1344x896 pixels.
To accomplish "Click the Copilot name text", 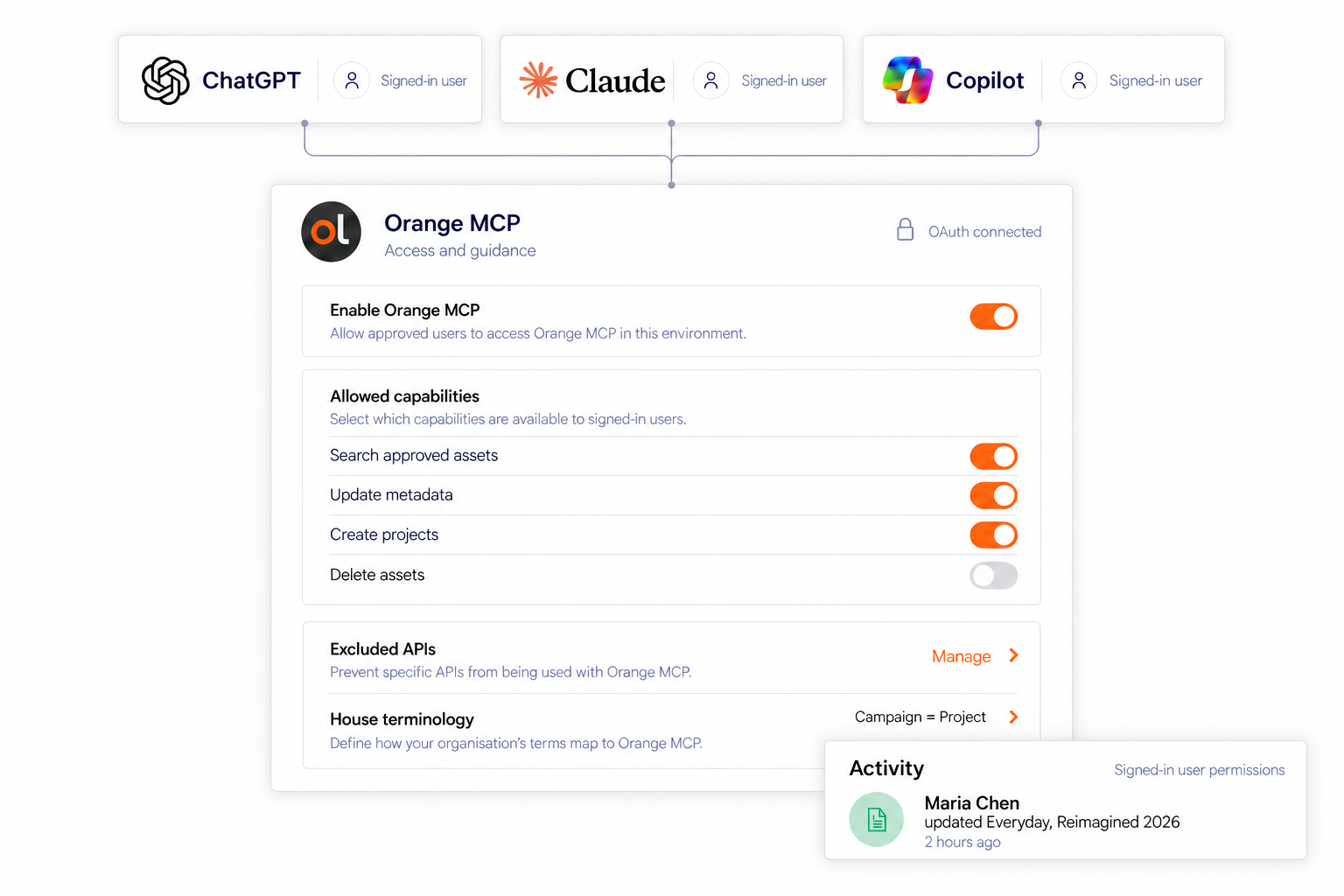I will point(984,80).
